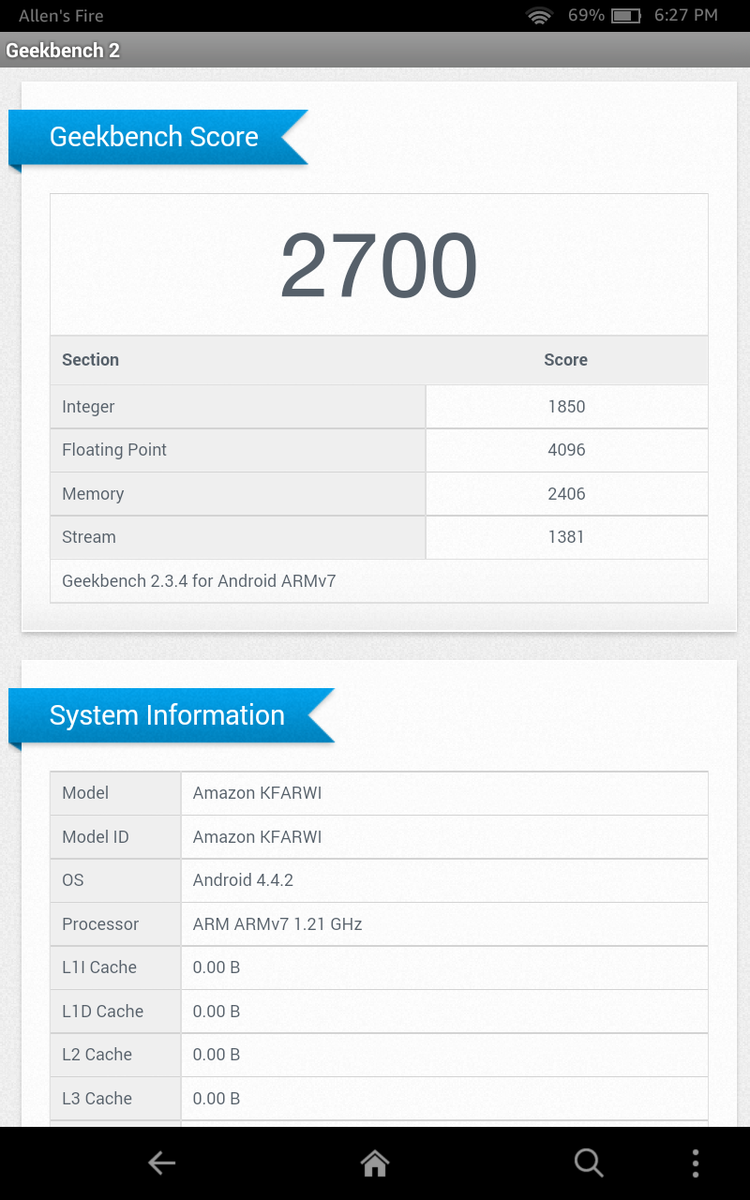The image size is (750, 1200).
Task: Select the Model label cell
Action: pos(116,793)
